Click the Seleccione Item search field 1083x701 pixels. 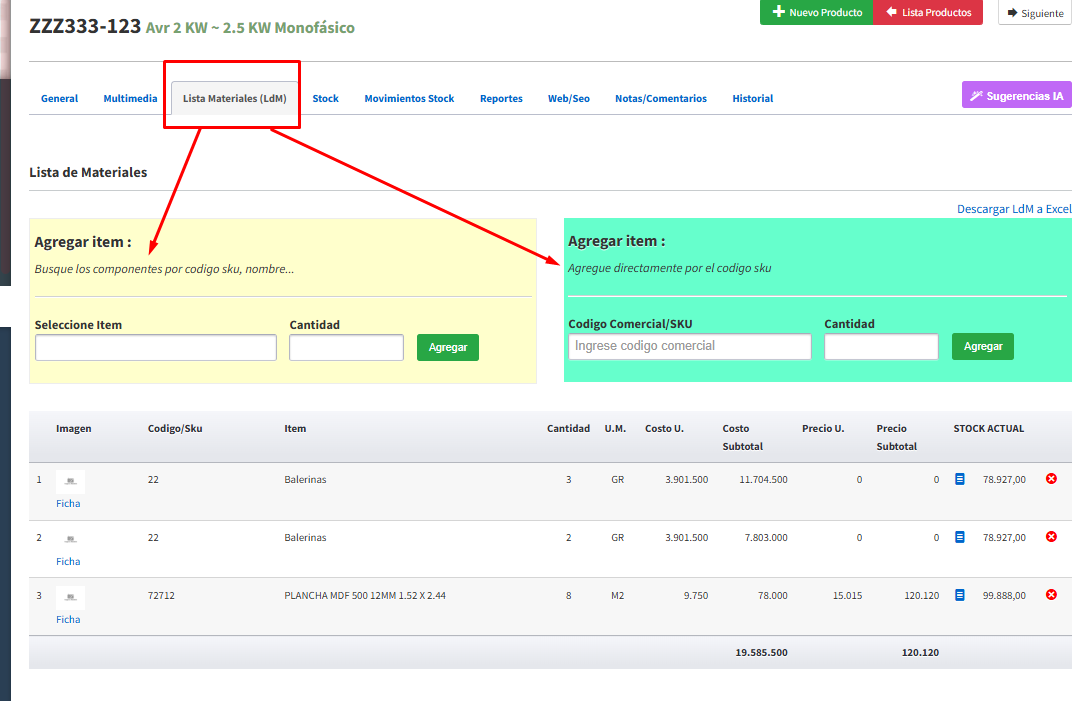tap(156, 348)
